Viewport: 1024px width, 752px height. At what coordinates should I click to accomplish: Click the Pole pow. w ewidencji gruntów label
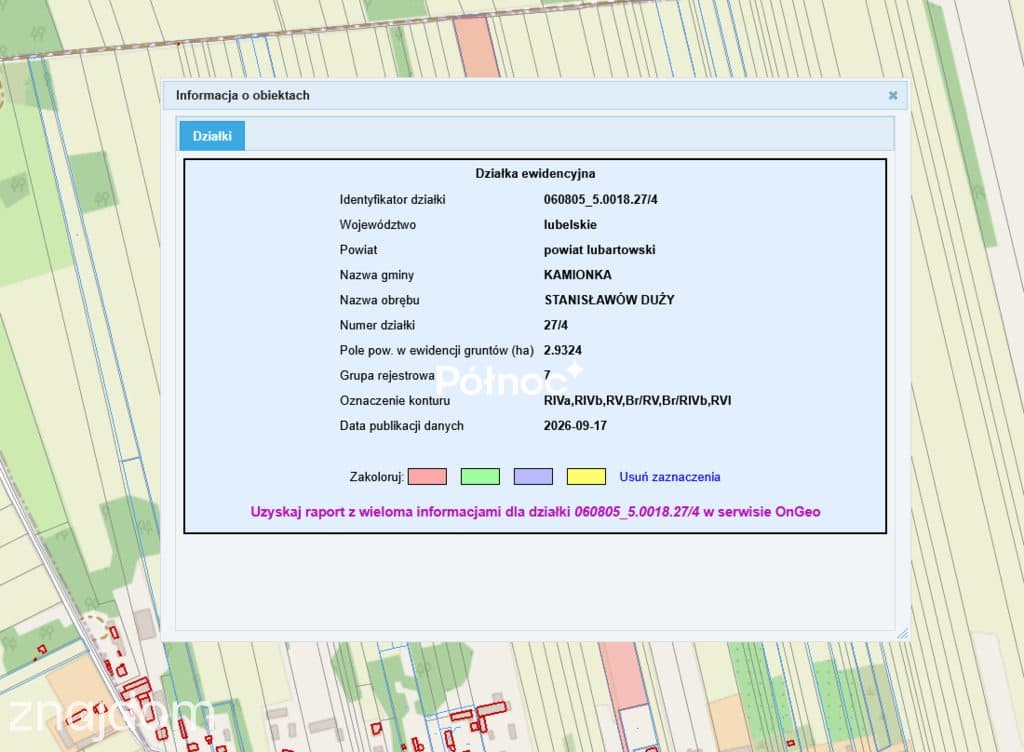436,351
